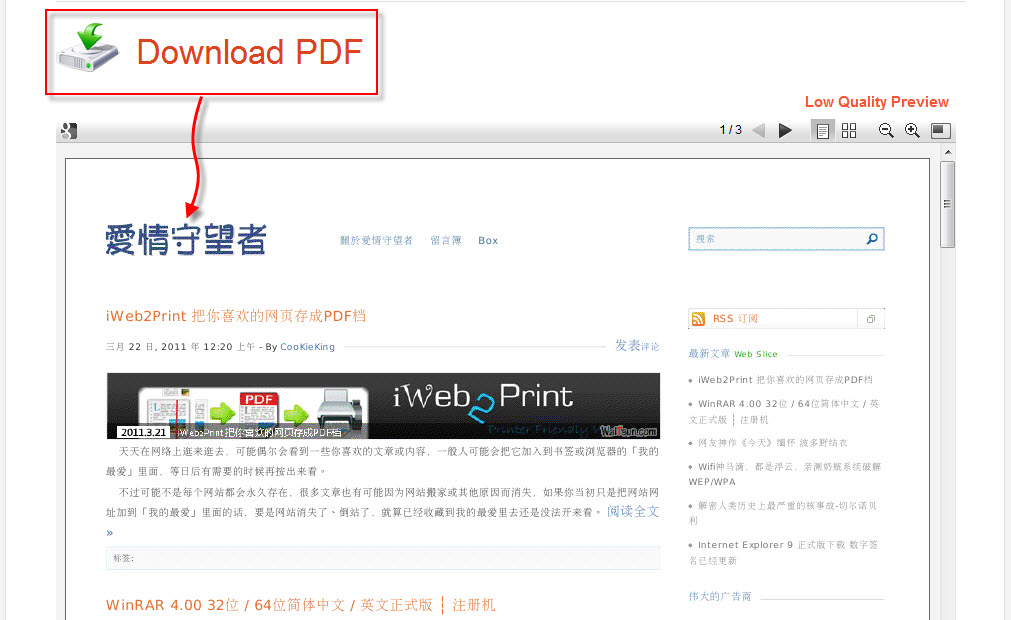Click the RSS feed icon

698,319
